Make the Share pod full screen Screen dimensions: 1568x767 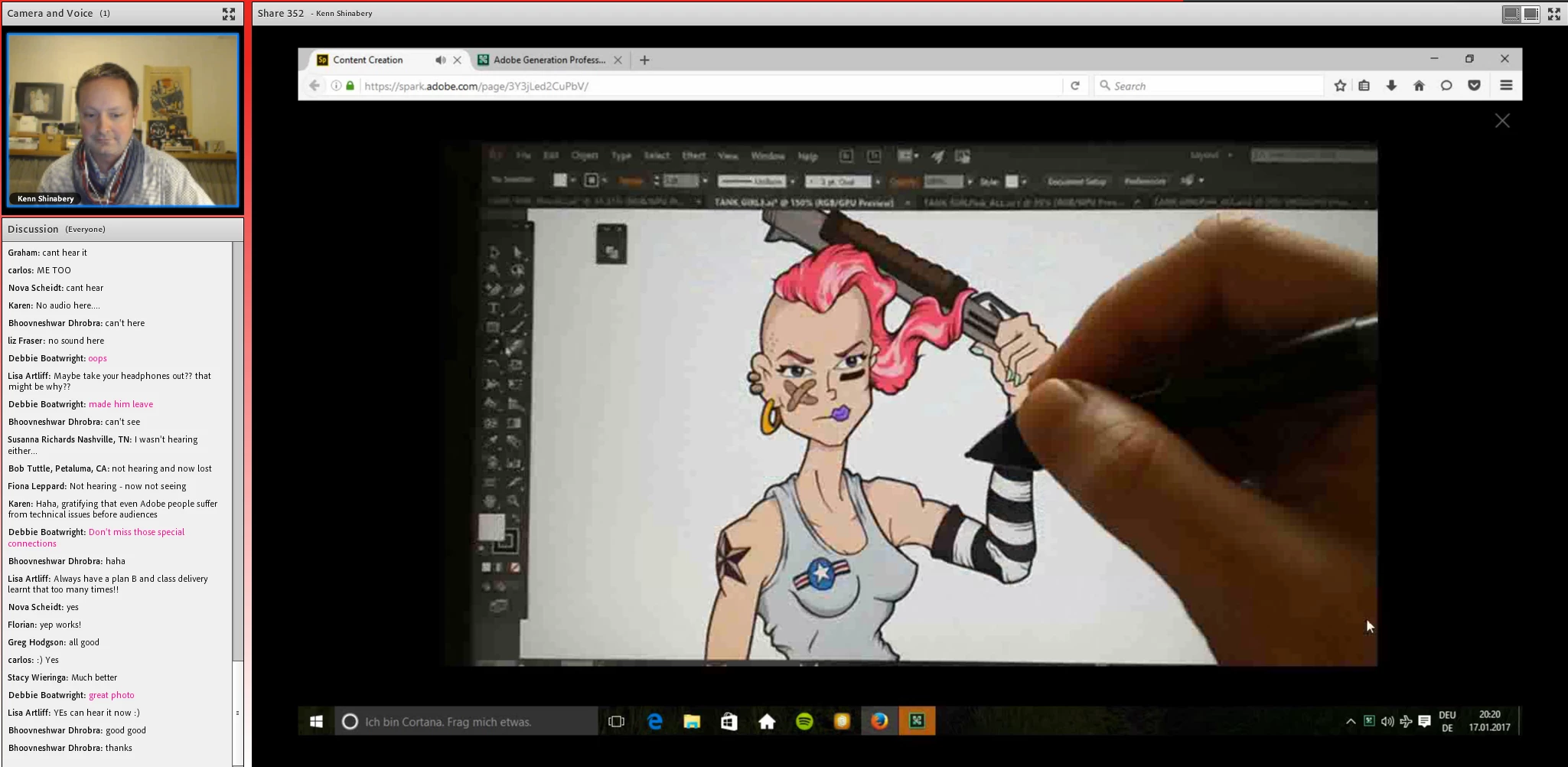click(1553, 14)
